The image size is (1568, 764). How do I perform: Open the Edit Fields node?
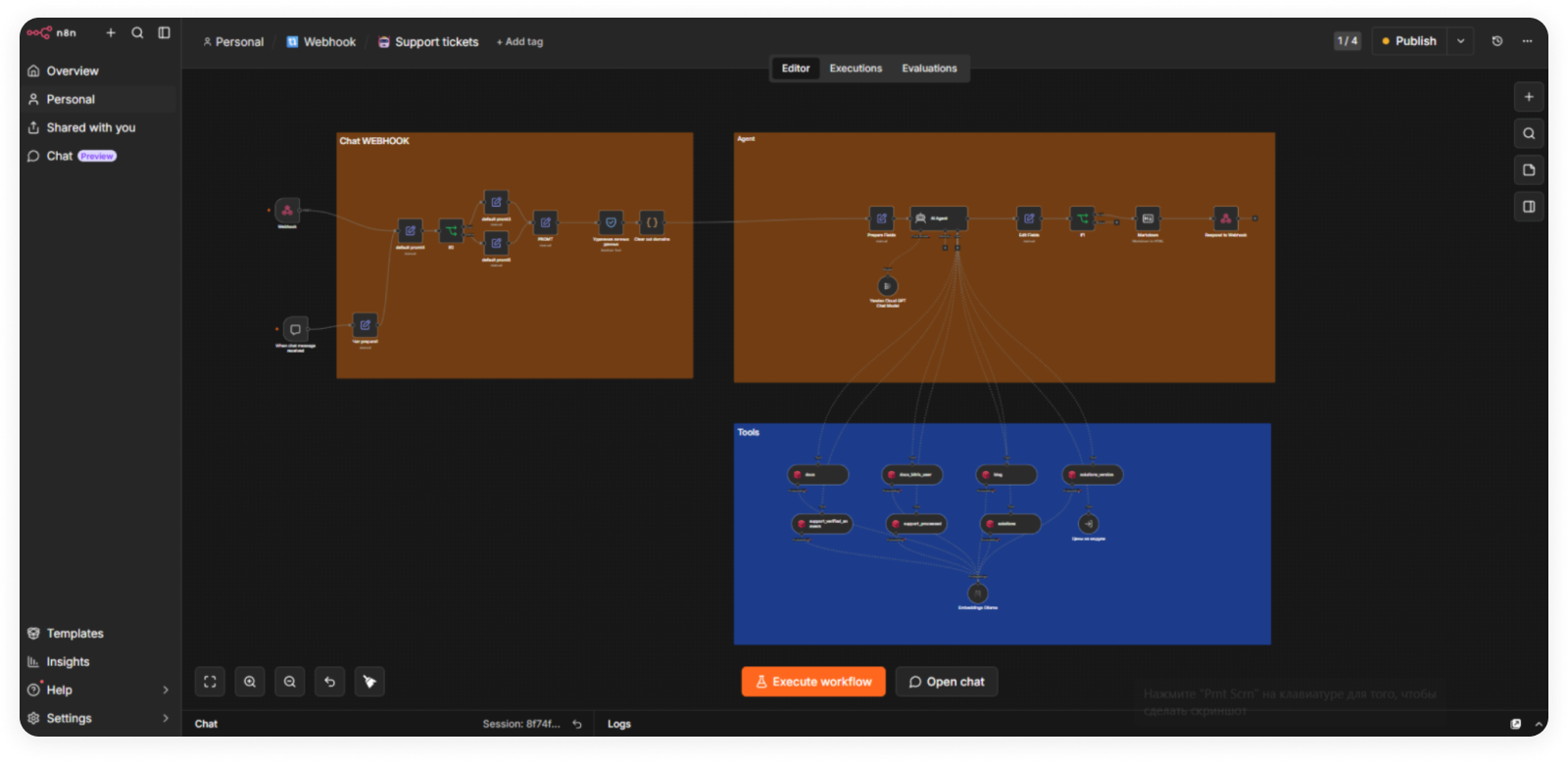pyautogui.click(x=1028, y=218)
